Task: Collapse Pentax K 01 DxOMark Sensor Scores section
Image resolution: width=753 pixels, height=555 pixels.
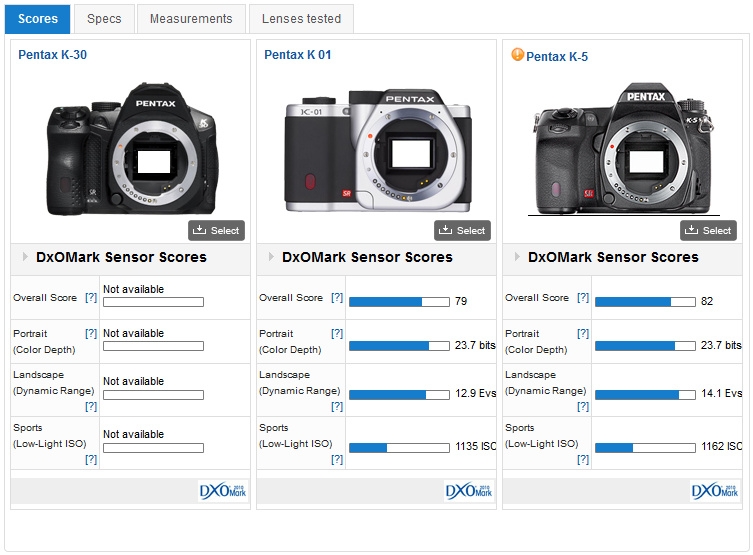Action: click(x=271, y=257)
